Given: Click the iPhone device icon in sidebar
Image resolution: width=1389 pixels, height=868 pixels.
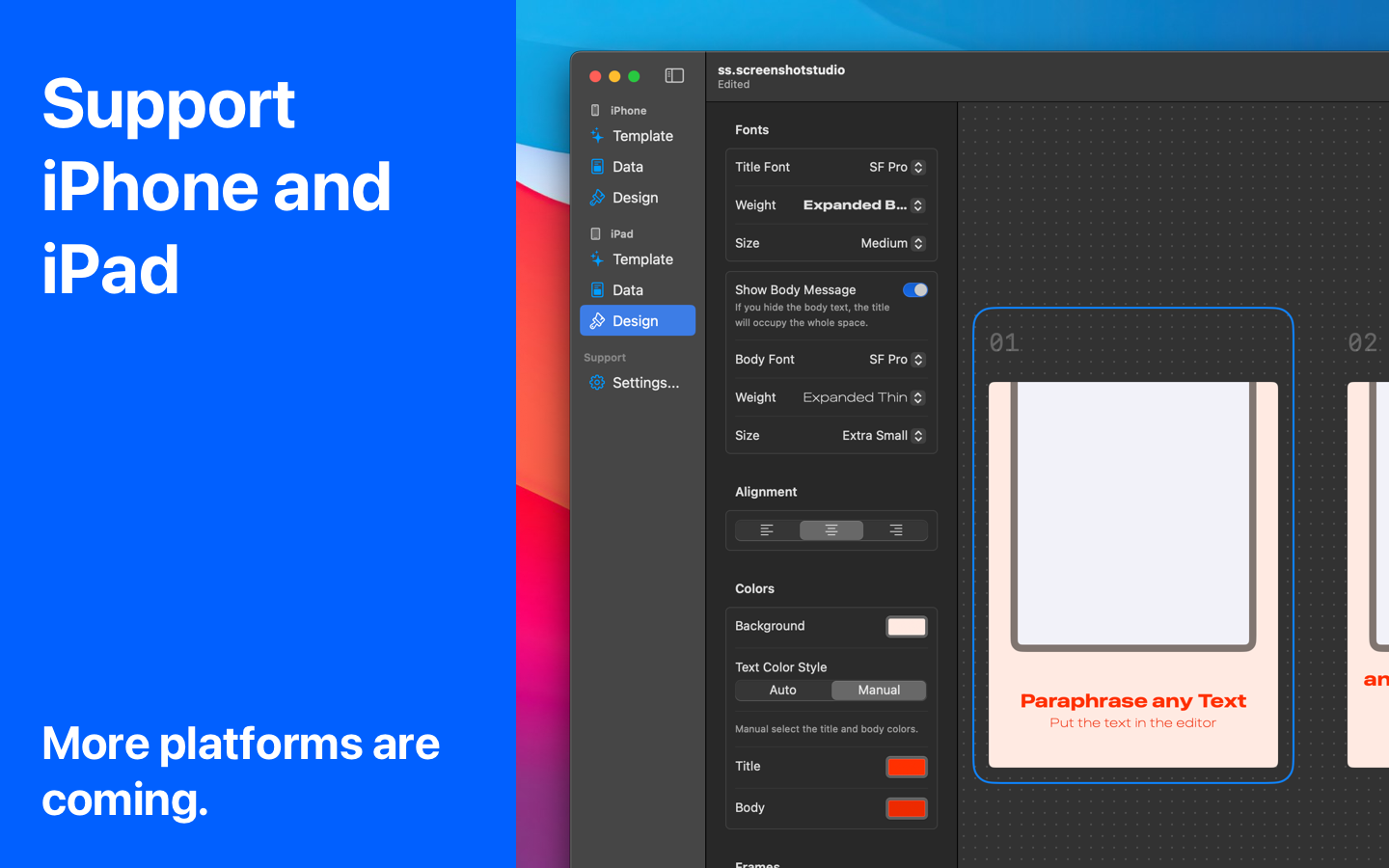Looking at the screenshot, I should (x=595, y=111).
